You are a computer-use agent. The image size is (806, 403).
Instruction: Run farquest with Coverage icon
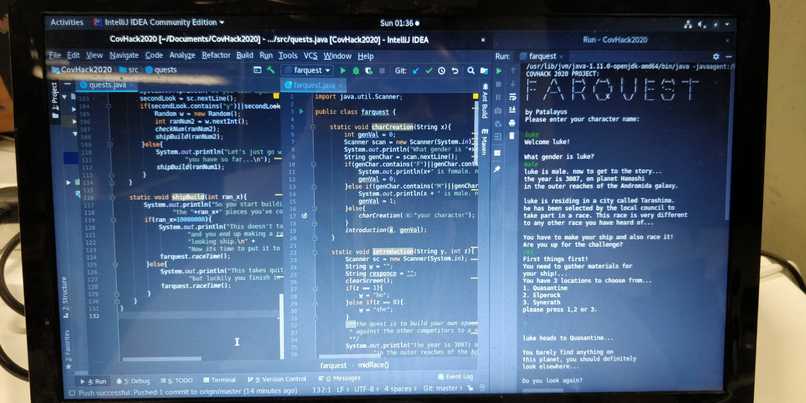click(x=369, y=70)
